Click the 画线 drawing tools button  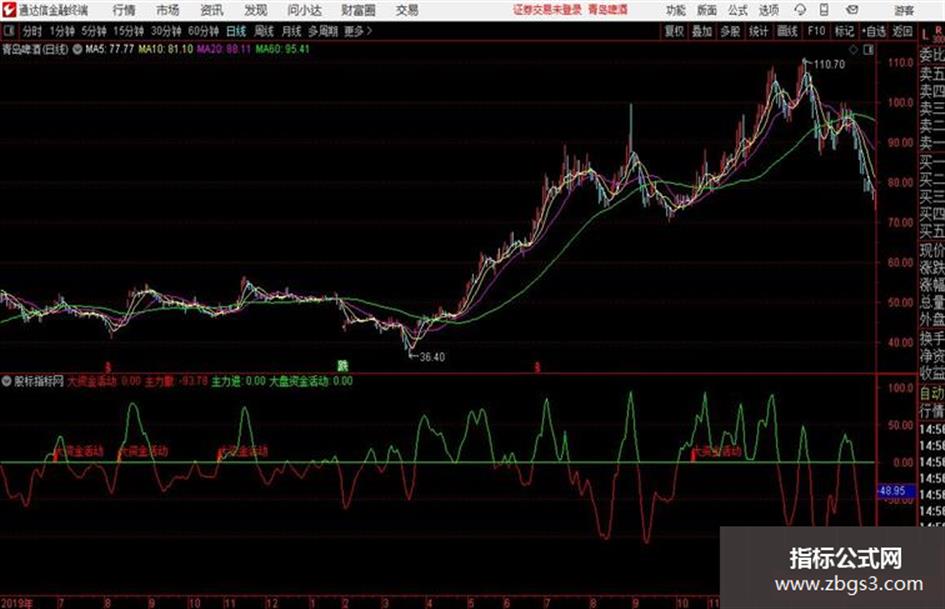(787, 31)
